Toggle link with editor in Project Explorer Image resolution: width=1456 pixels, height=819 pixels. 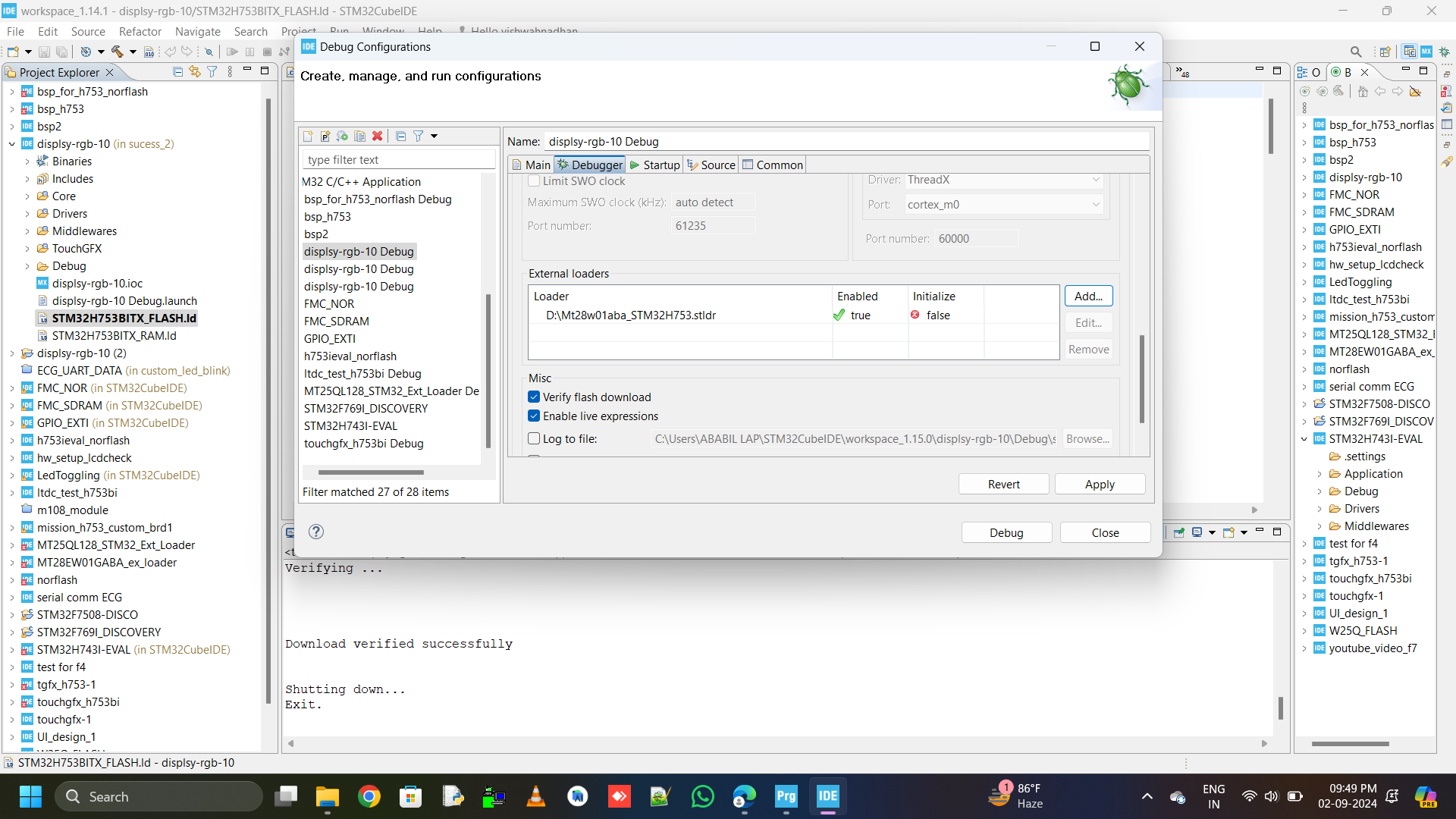coord(195,71)
